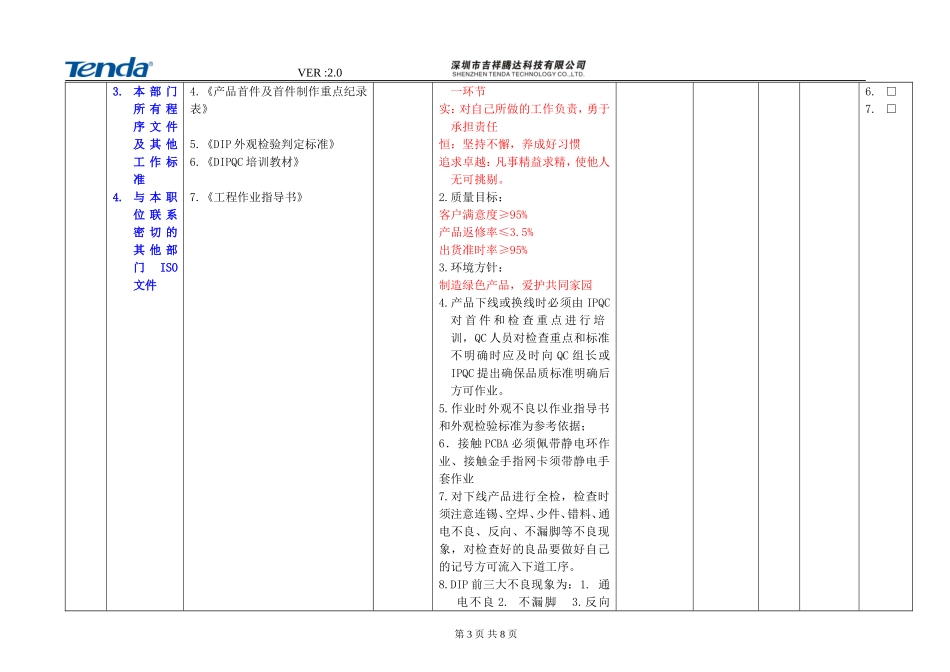
Task: Click the text '《工程作业指导书》'
Action: (x=254, y=197)
